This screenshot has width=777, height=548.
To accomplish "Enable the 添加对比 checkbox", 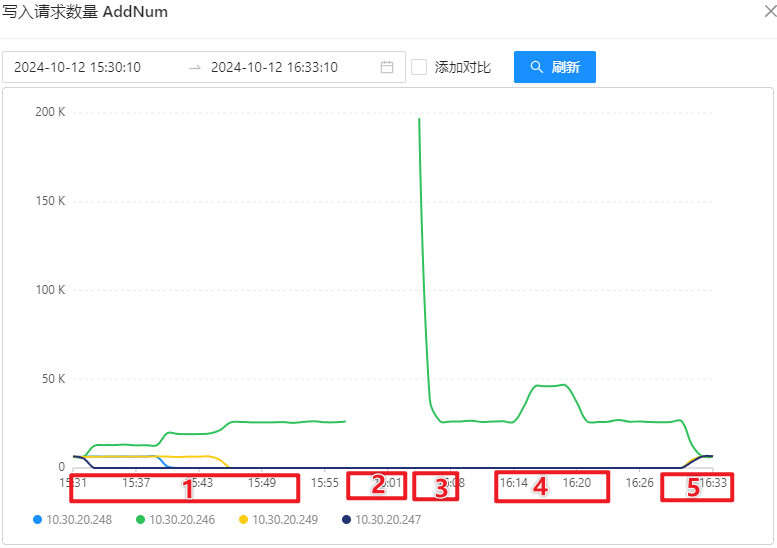I will [x=419, y=67].
